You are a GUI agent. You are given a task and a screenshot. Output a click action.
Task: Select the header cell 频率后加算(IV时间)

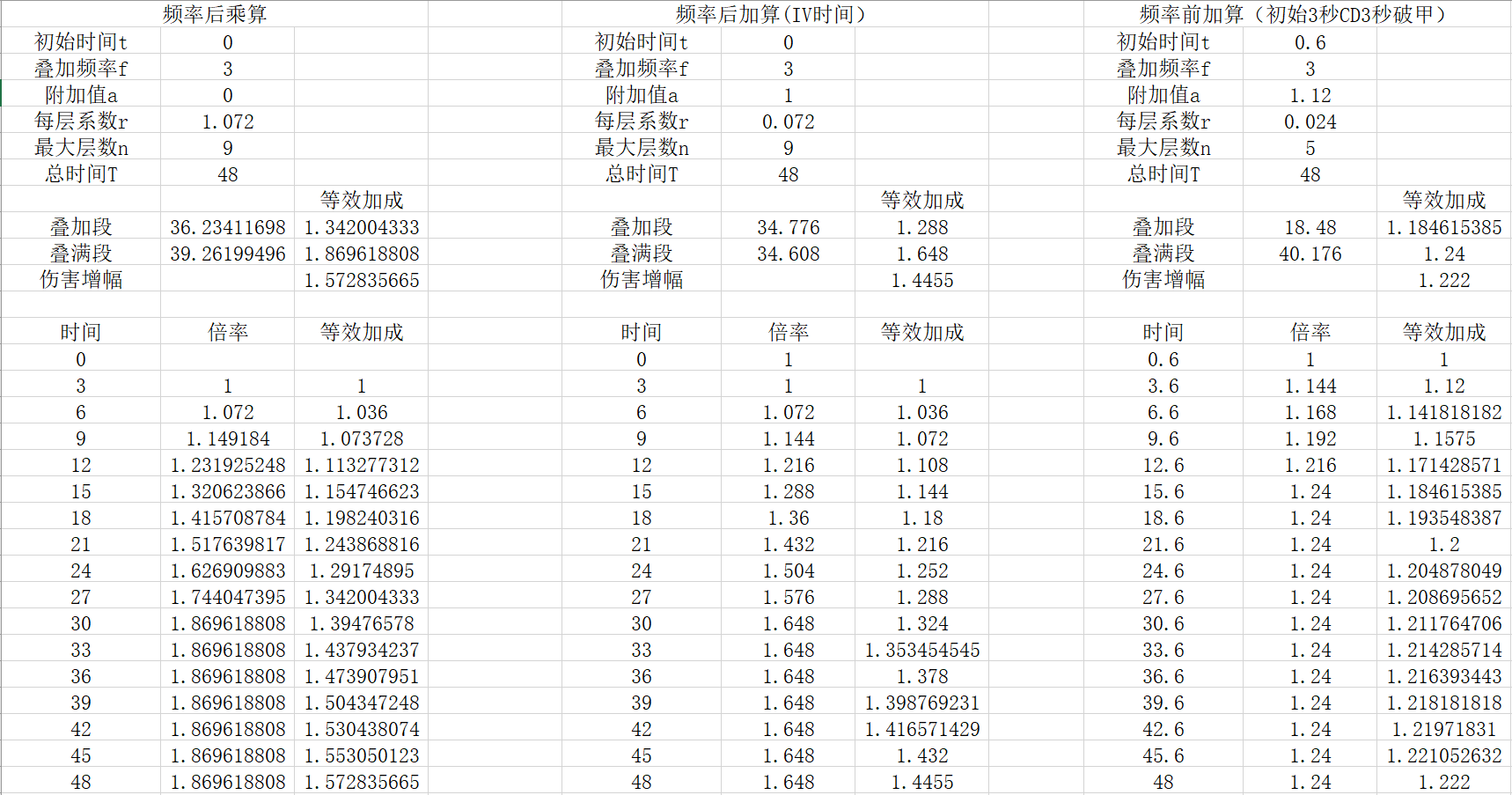pos(771,14)
